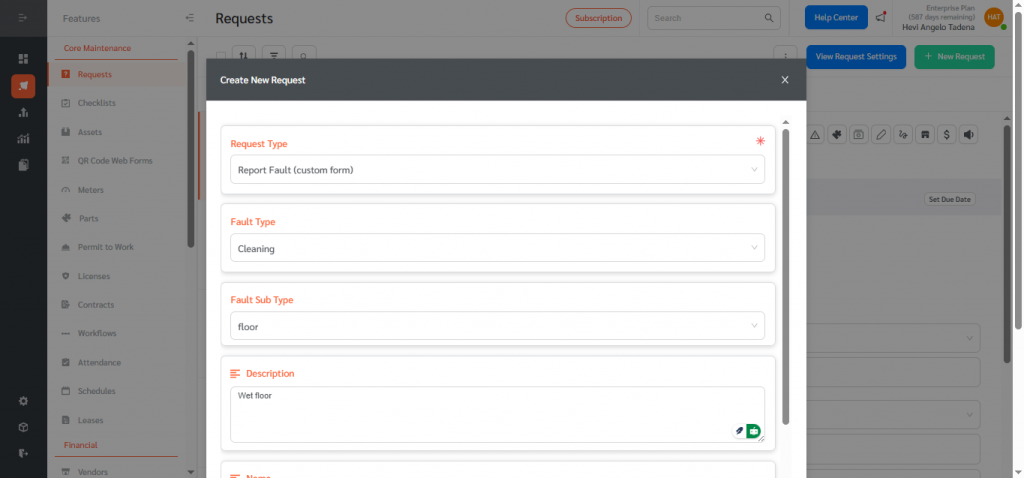Click the announcements megaphone icon
The image size is (1024, 478).
(x=880, y=17)
